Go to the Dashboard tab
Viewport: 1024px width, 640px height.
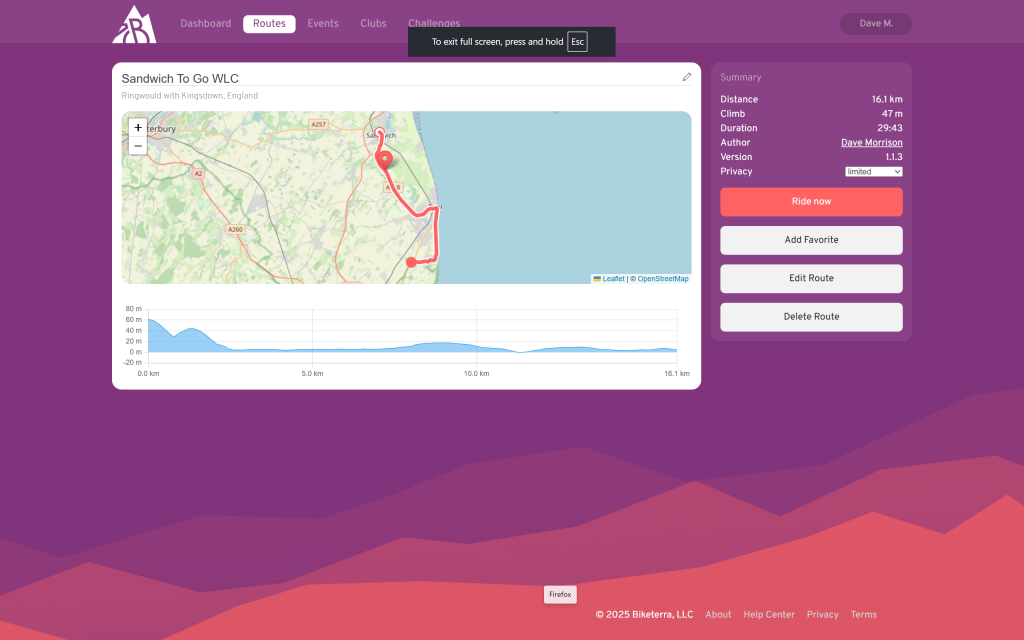click(x=205, y=24)
